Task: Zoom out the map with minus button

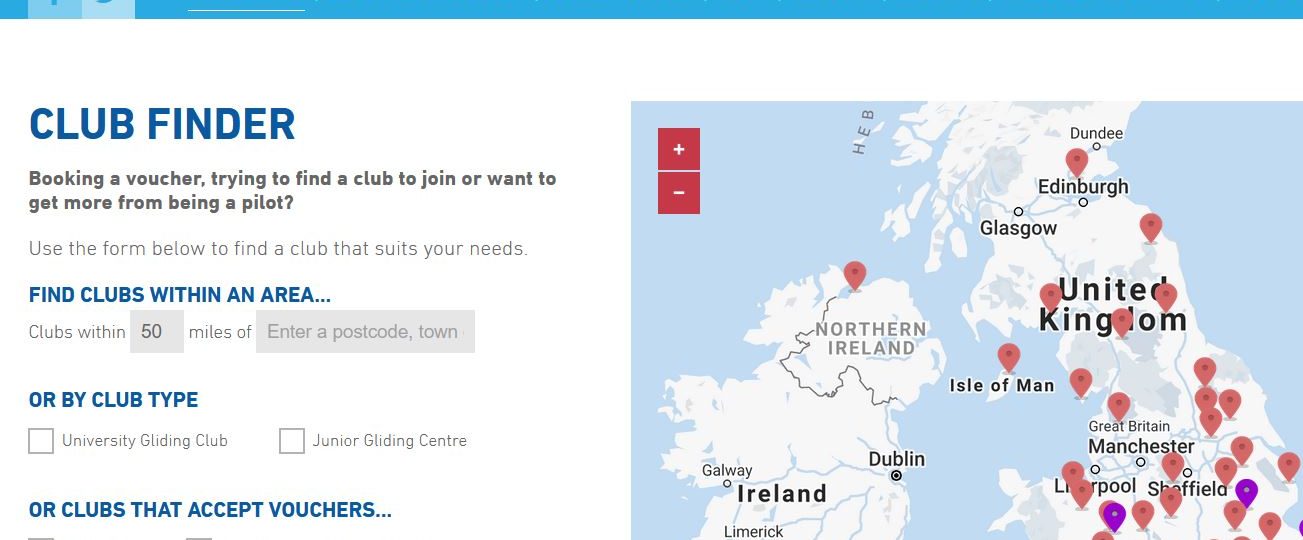Action: (x=679, y=193)
